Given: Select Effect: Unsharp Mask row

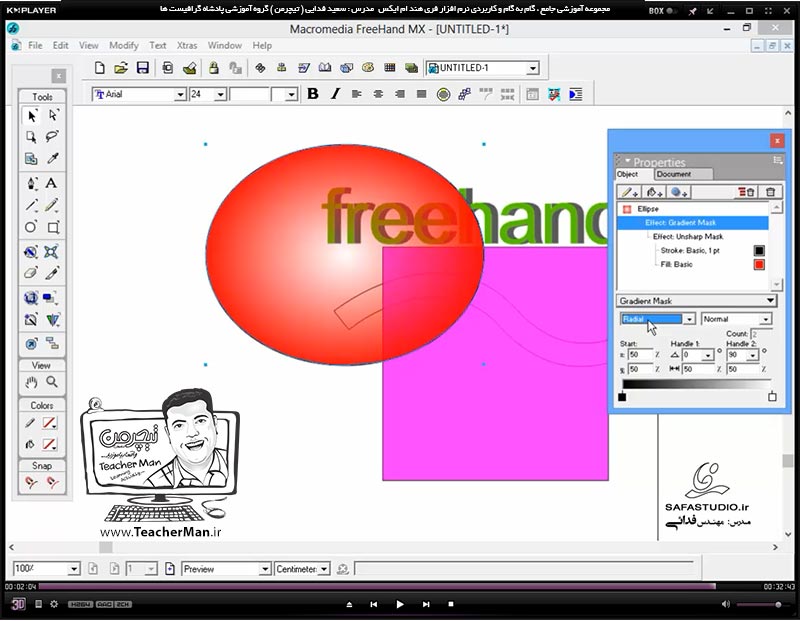Looking at the screenshot, I should pyautogui.click(x=693, y=237).
